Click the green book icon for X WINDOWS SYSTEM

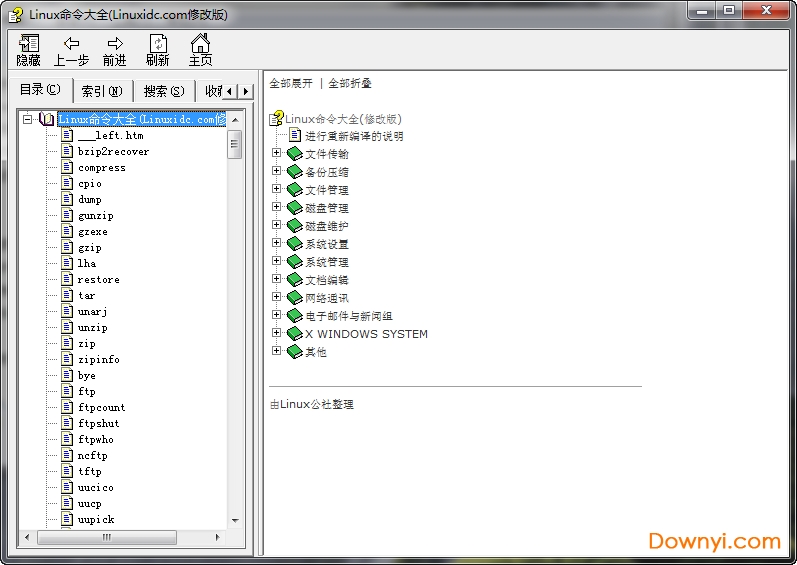pos(294,334)
